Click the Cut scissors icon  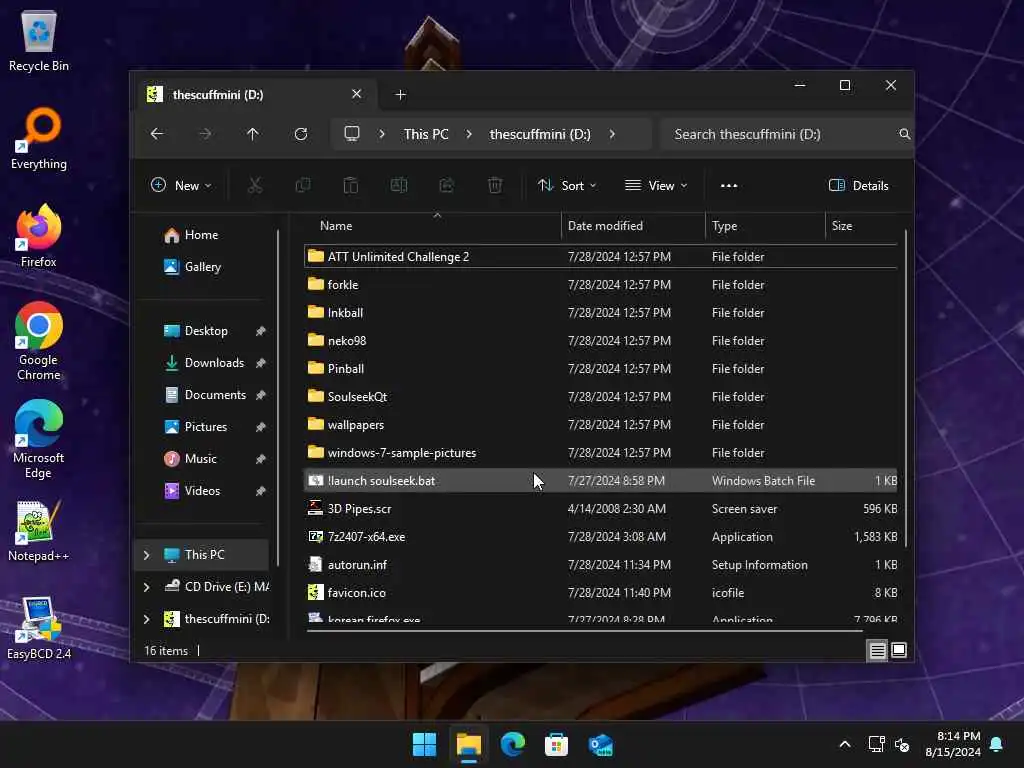[255, 185]
